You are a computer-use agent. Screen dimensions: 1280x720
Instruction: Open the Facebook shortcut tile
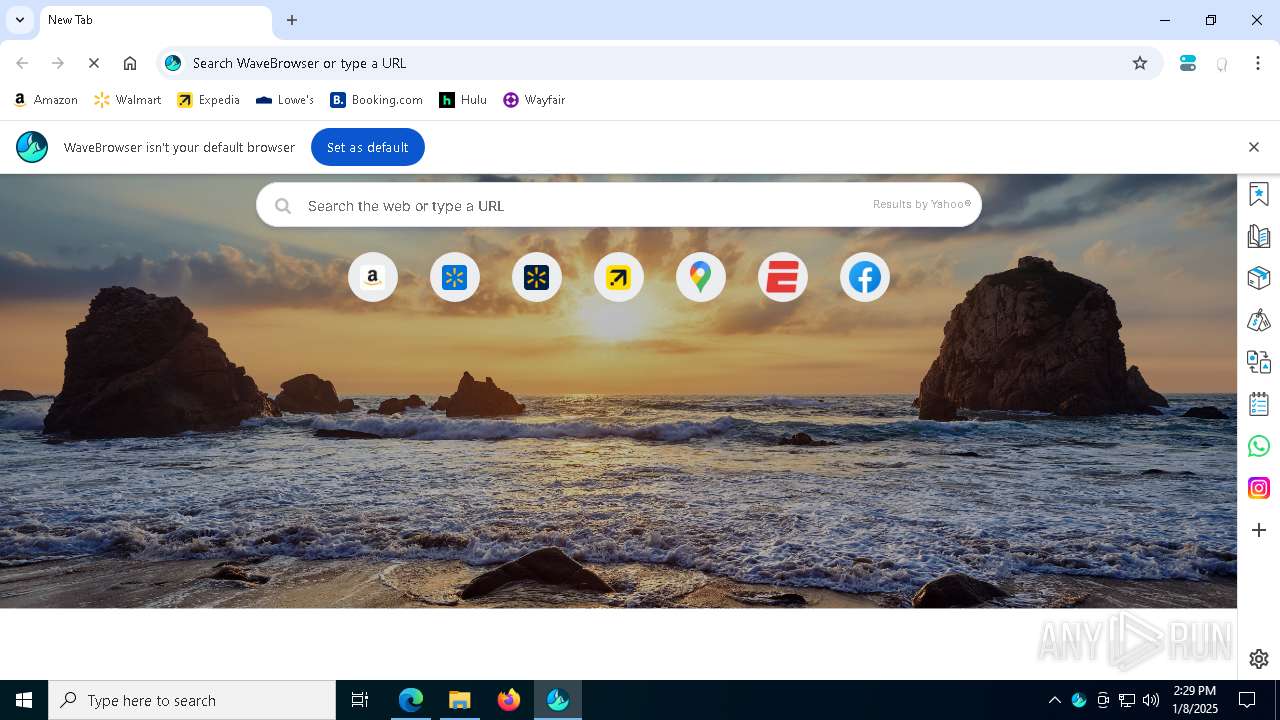click(865, 277)
